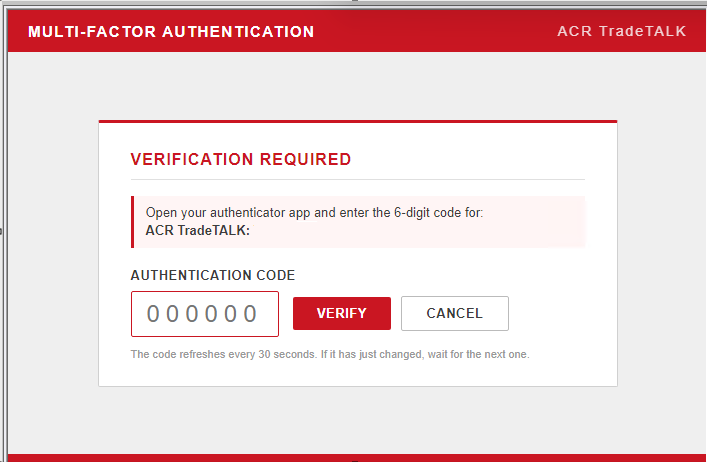Click the divider line under VERIFICATION REQUIRED
Viewport: 707px width, 462px height.
click(358, 179)
